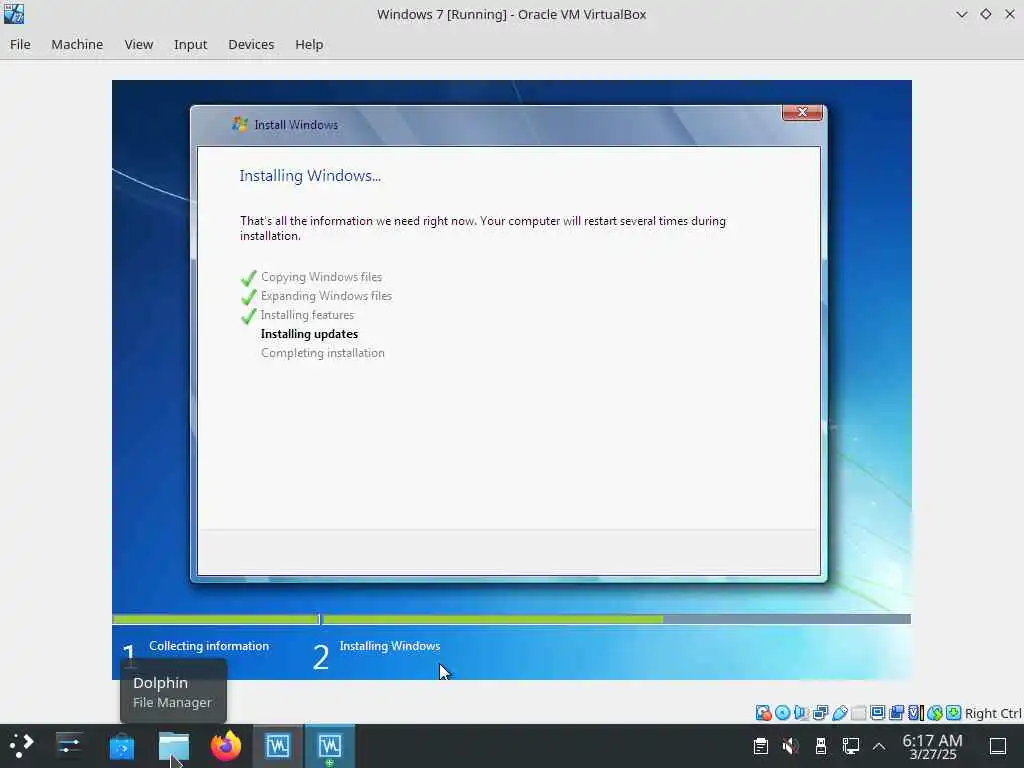Click the Copying Windows files text
The height and width of the screenshot is (768, 1024).
point(321,277)
